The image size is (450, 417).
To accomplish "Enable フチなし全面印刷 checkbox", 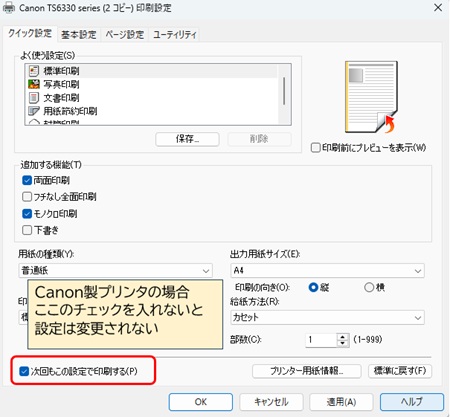I will tap(27, 197).
